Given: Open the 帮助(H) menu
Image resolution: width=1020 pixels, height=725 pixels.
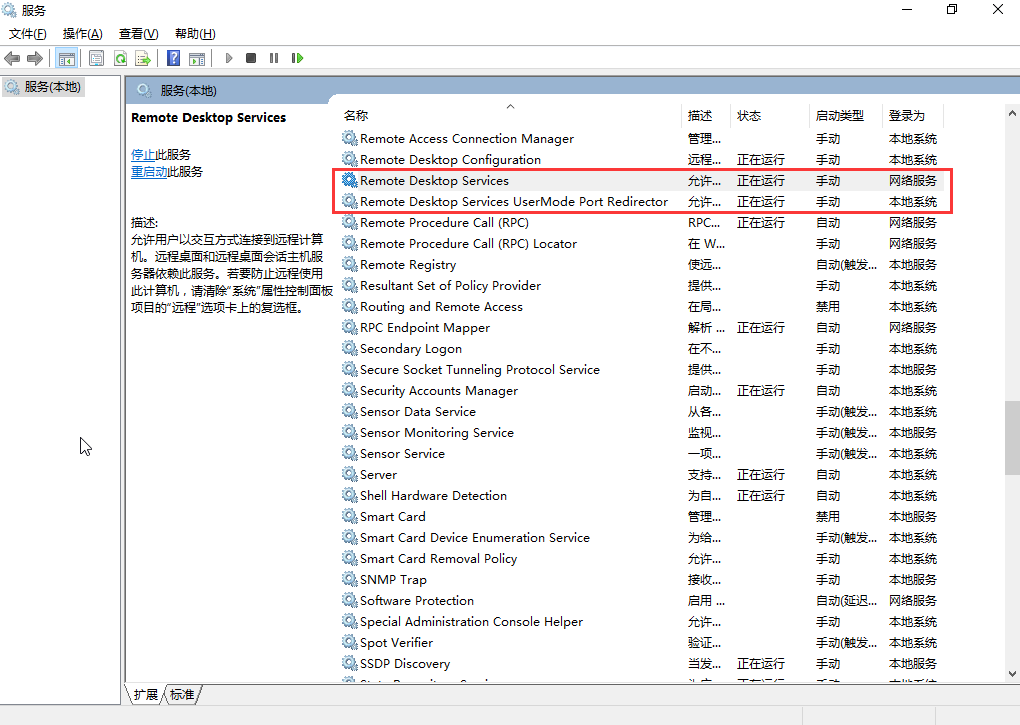Looking at the screenshot, I should pyautogui.click(x=195, y=34).
